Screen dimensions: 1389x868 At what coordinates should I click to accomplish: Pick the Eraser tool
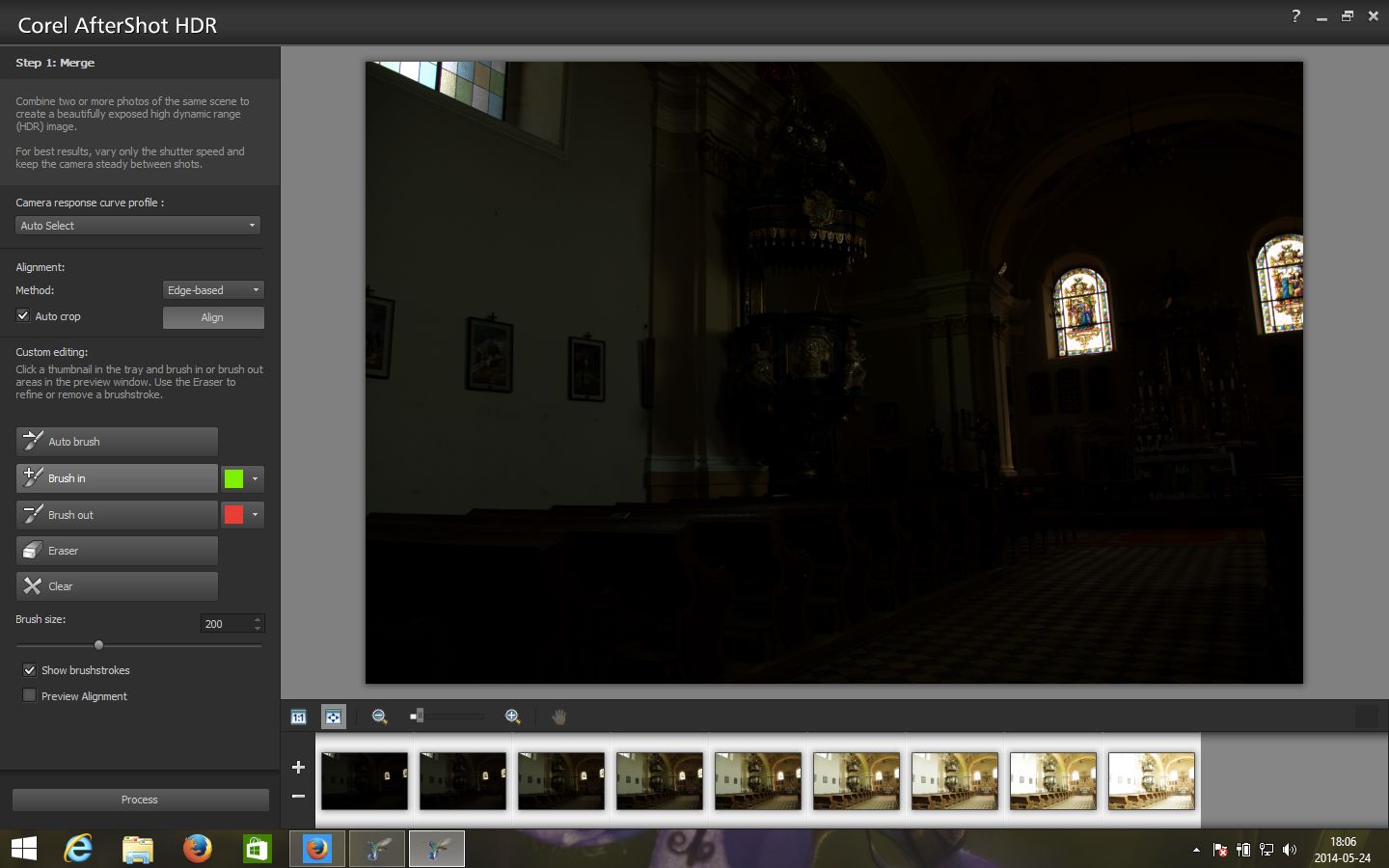point(117,551)
